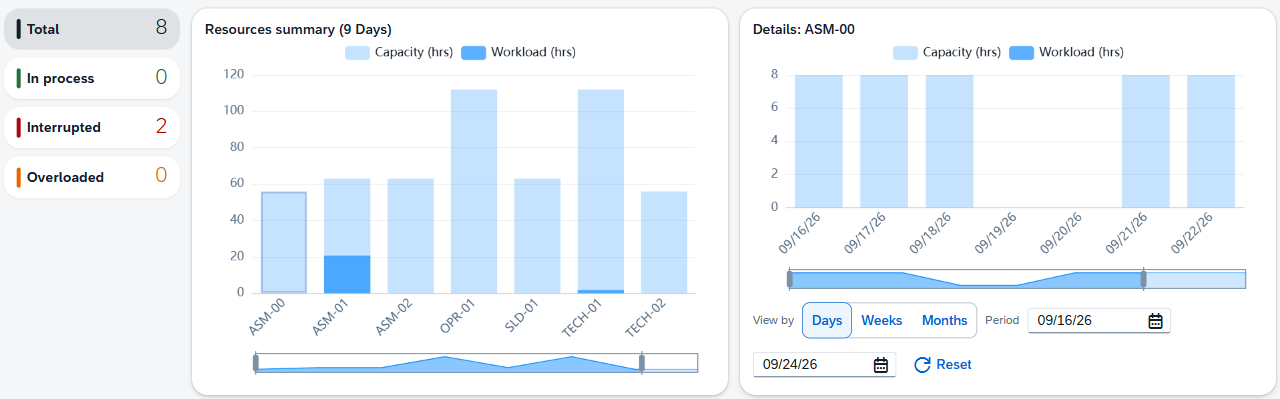Toggle Capacity legend in Details chart
The width and height of the screenshot is (1280, 399).
(948, 52)
